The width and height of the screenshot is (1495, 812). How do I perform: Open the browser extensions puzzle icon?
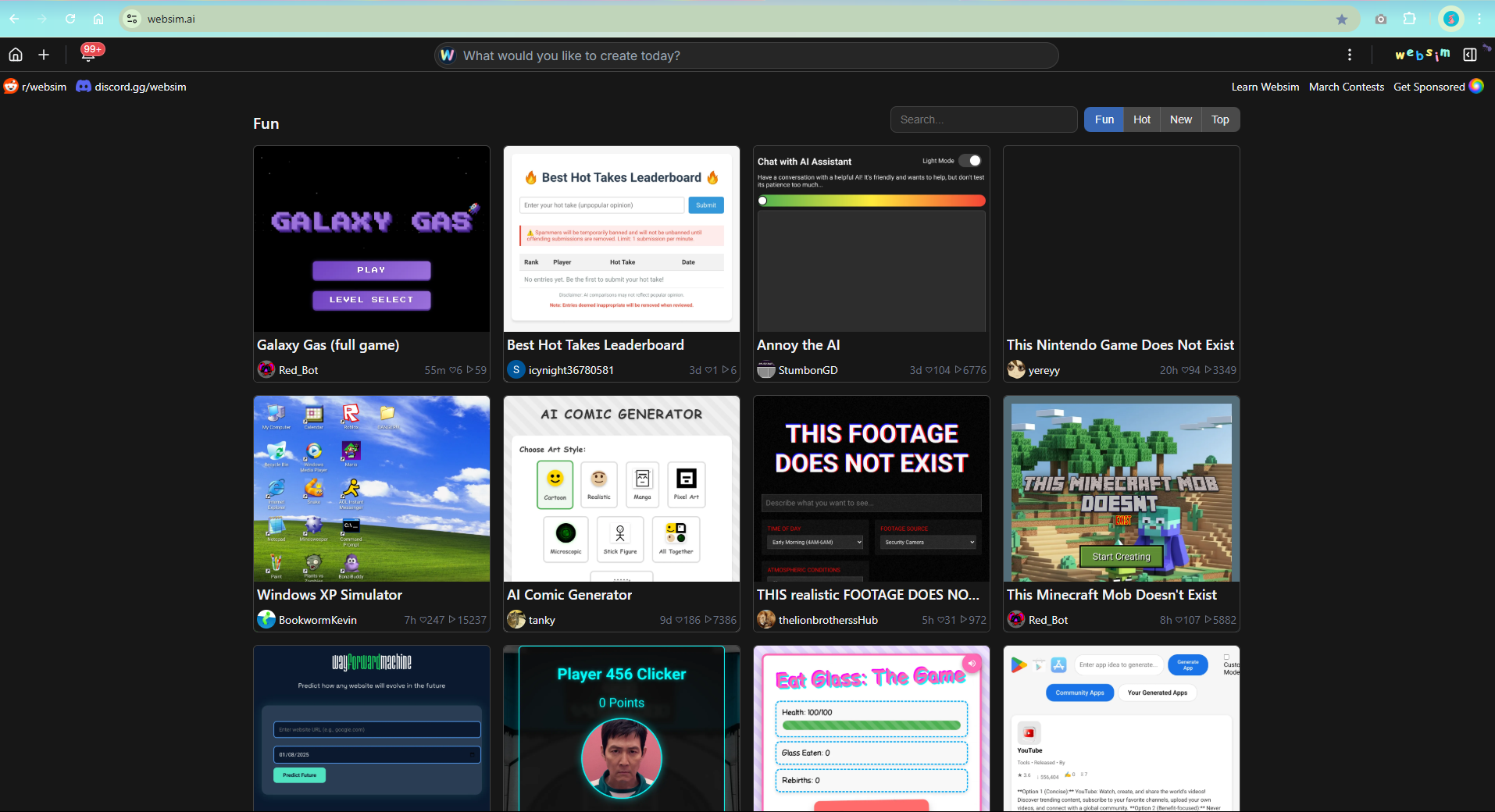(x=1410, y=20)
